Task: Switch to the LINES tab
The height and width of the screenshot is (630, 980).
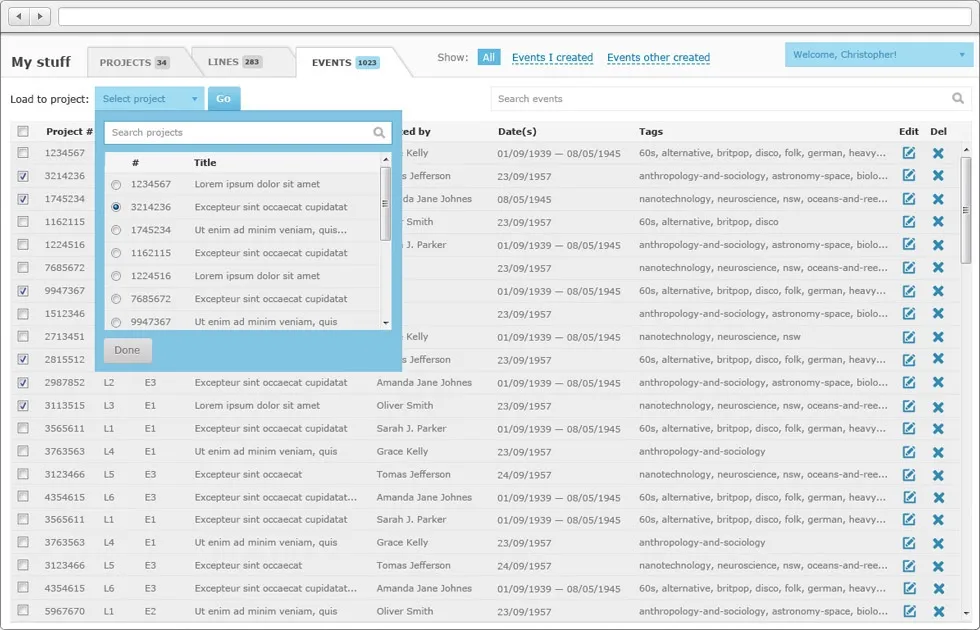Action: click(234, 62)
